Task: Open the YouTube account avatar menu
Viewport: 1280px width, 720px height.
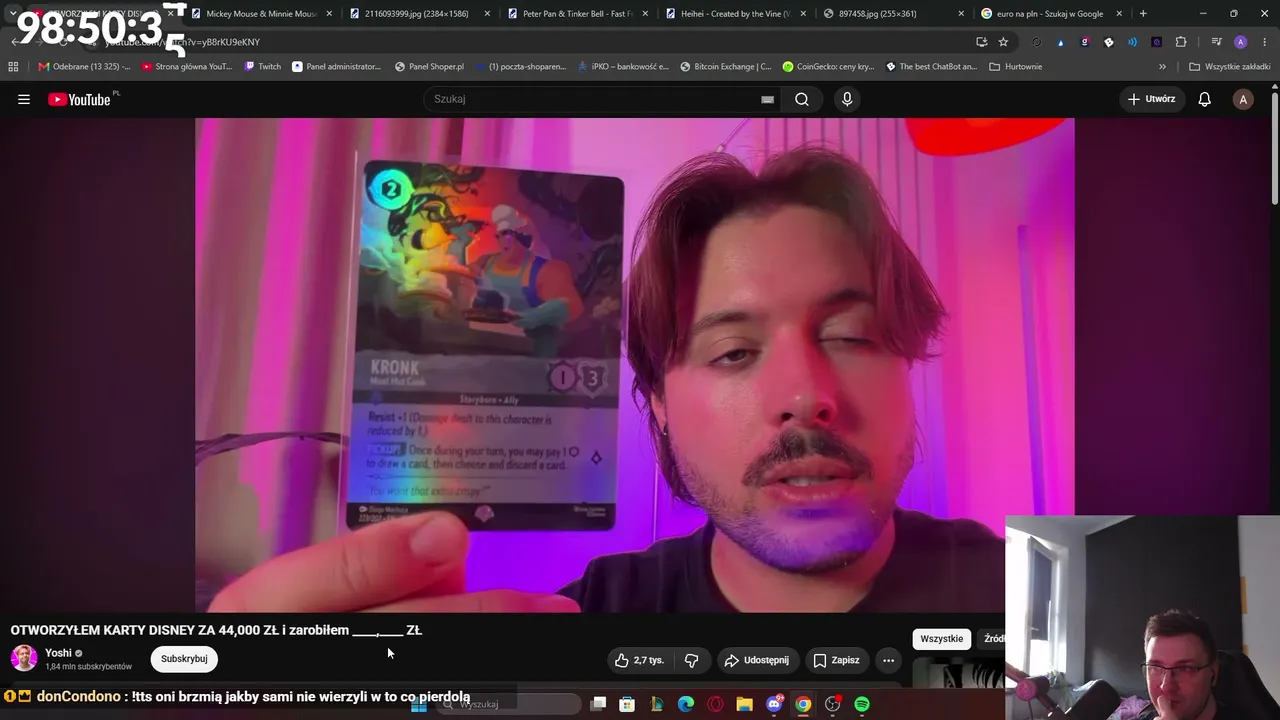Action: click(1243, 99)
